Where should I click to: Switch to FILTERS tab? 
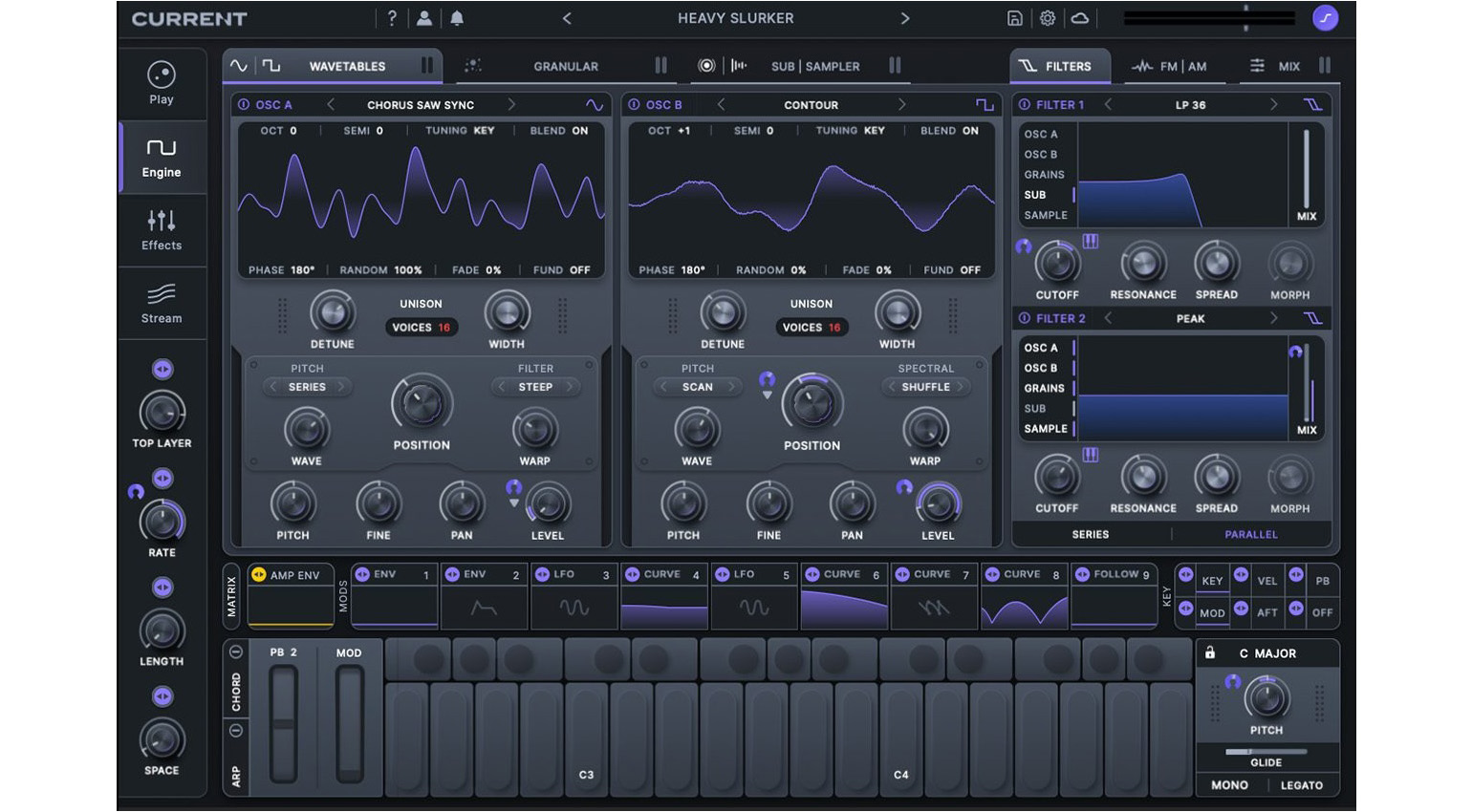click(1059, 66)
